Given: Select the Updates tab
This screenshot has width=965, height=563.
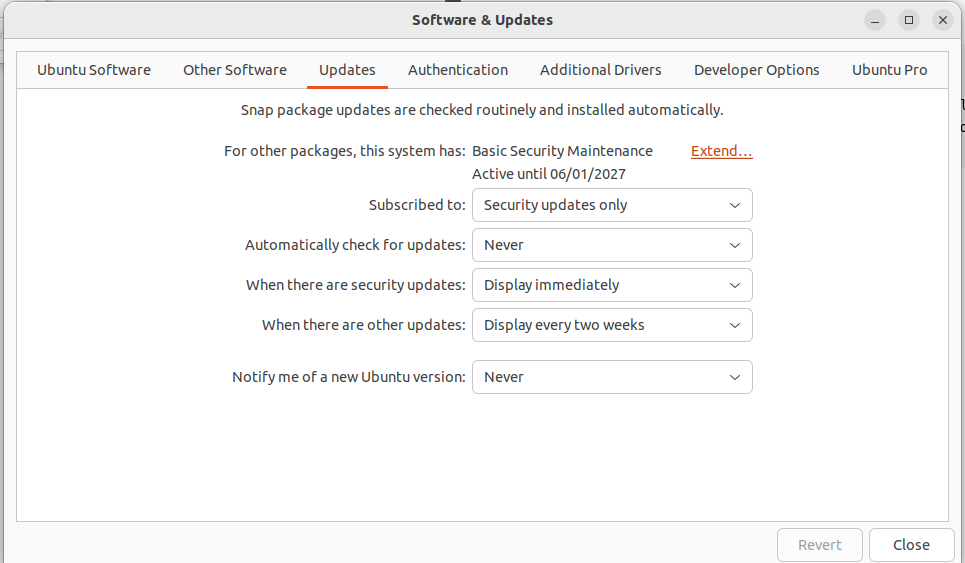Looking at the screenshot, I should coord(347,70).
